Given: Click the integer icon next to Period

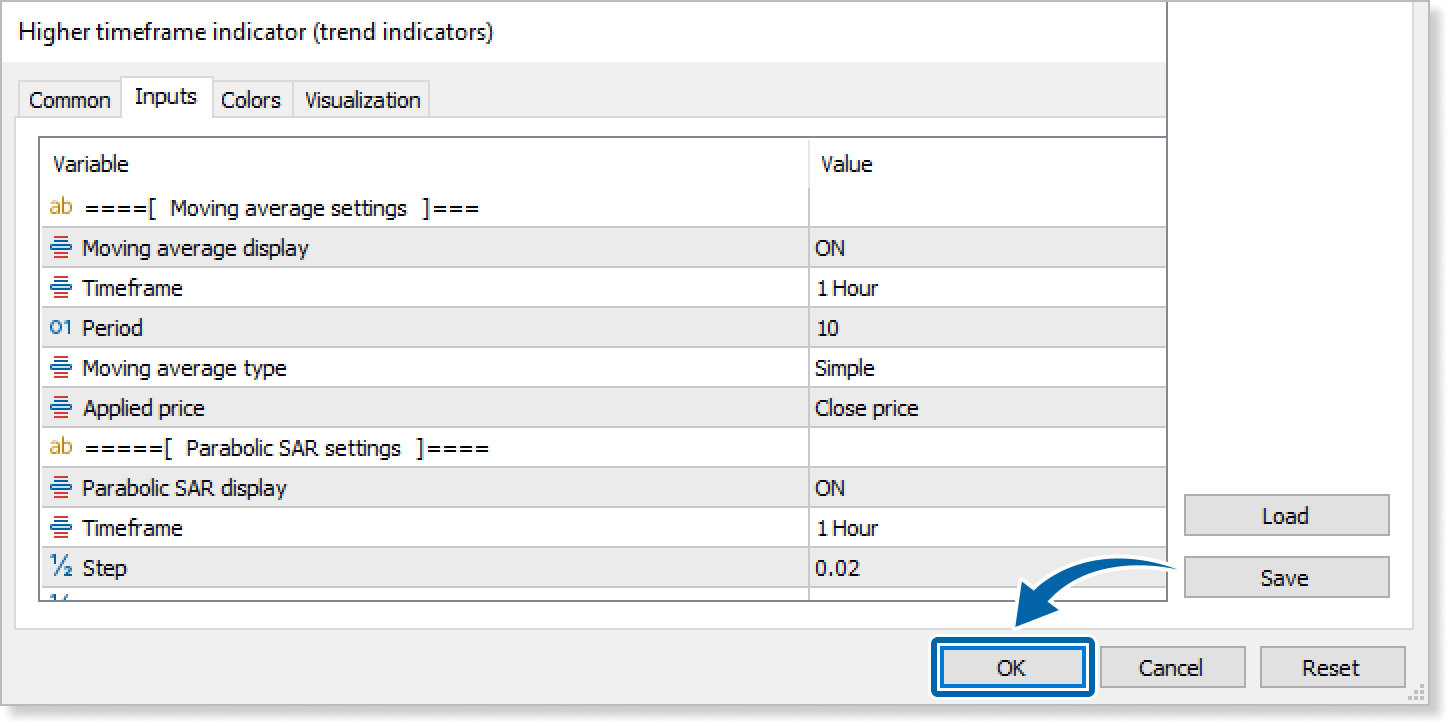Looking at the screenshot, I should [61, 328].
